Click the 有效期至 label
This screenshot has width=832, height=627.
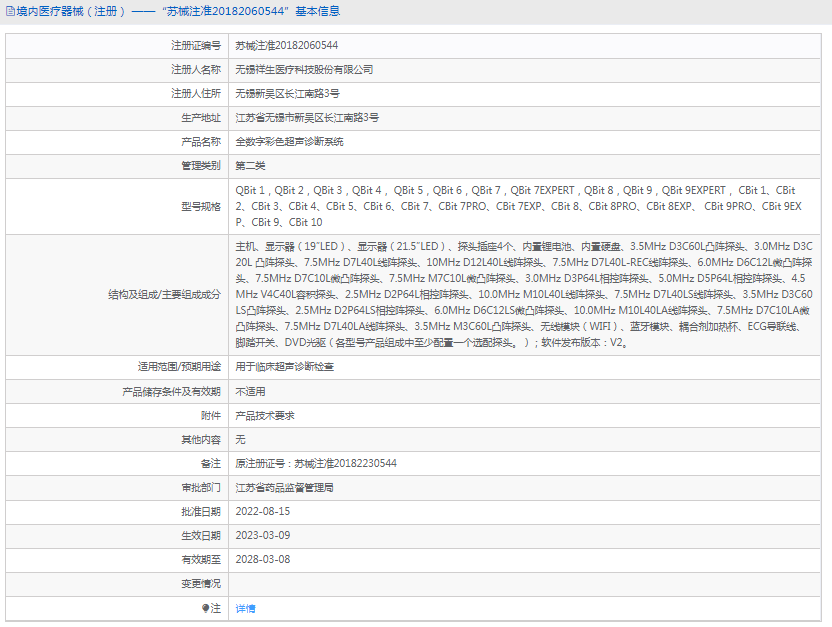tap(201, 559)
